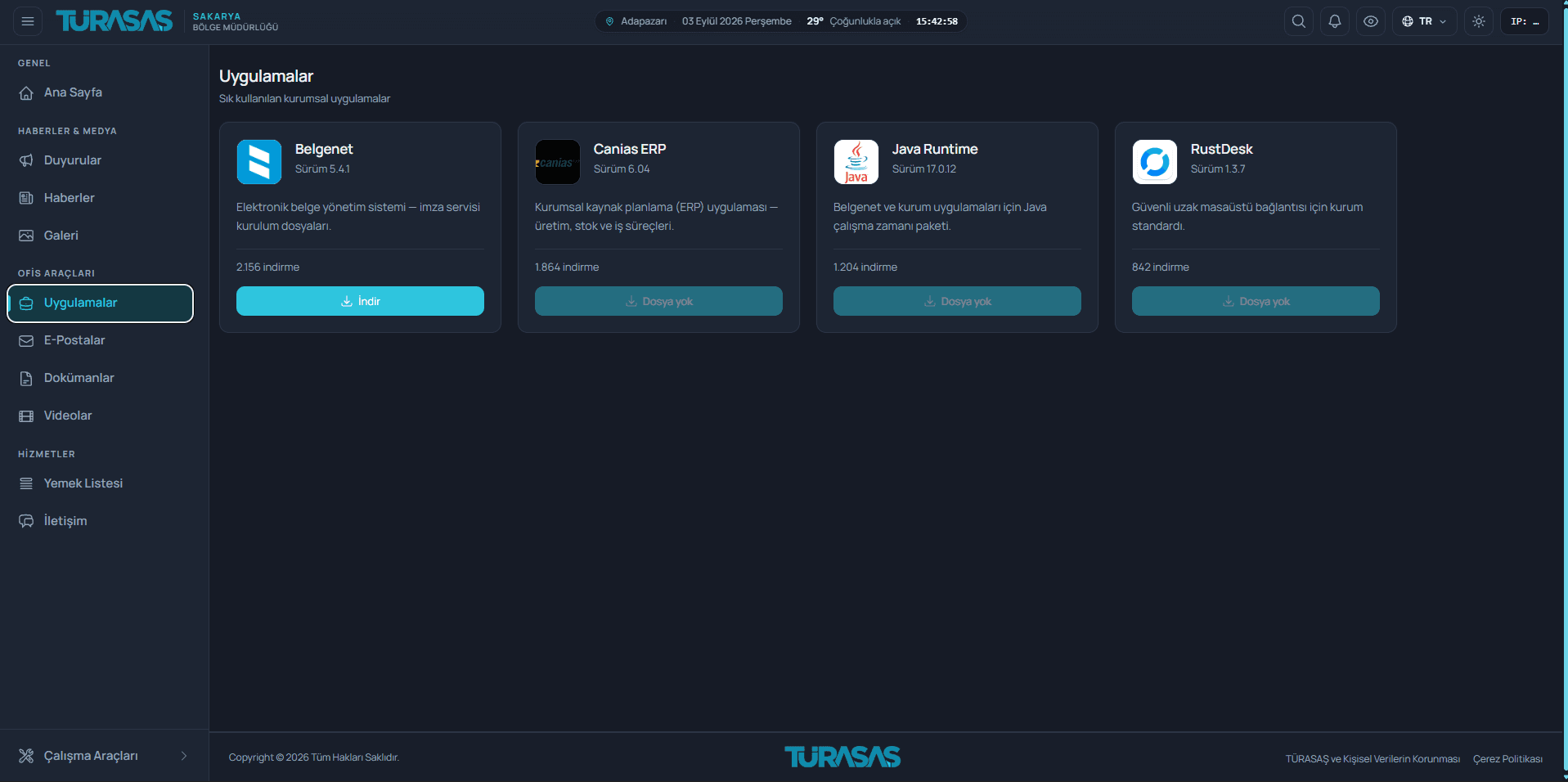
Task: Open E-Postalar menu item
Action: [101, 340]
